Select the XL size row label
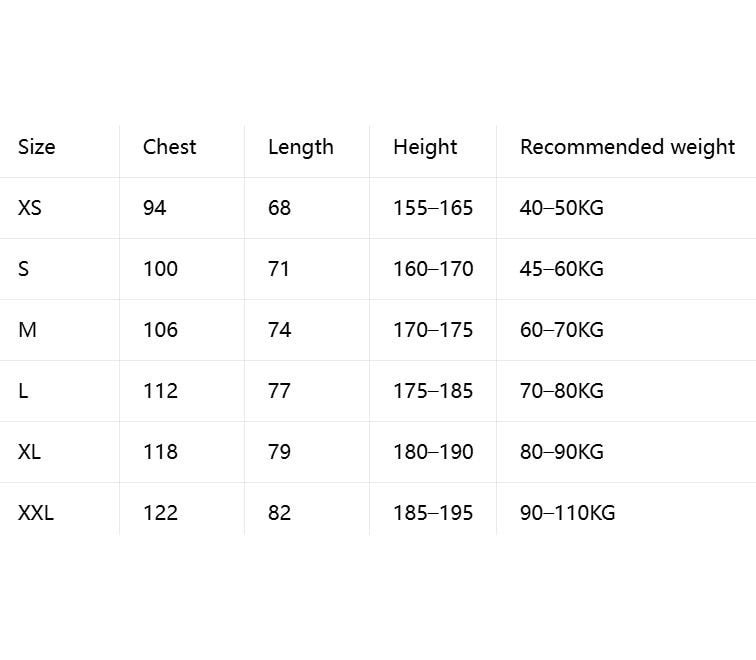This screenshot has width=756, height=660. pyautogui.click(x=29, y=452)
